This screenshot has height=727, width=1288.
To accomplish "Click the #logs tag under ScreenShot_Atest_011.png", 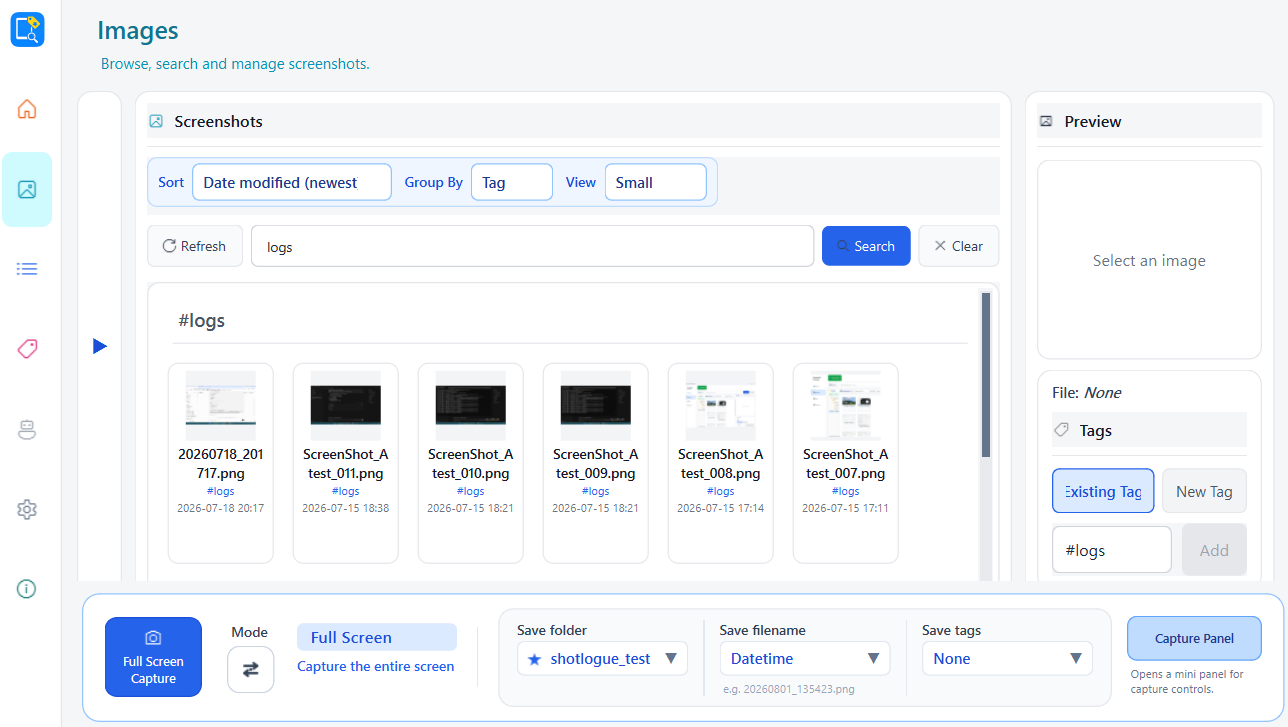I will (x=345, y=491).
